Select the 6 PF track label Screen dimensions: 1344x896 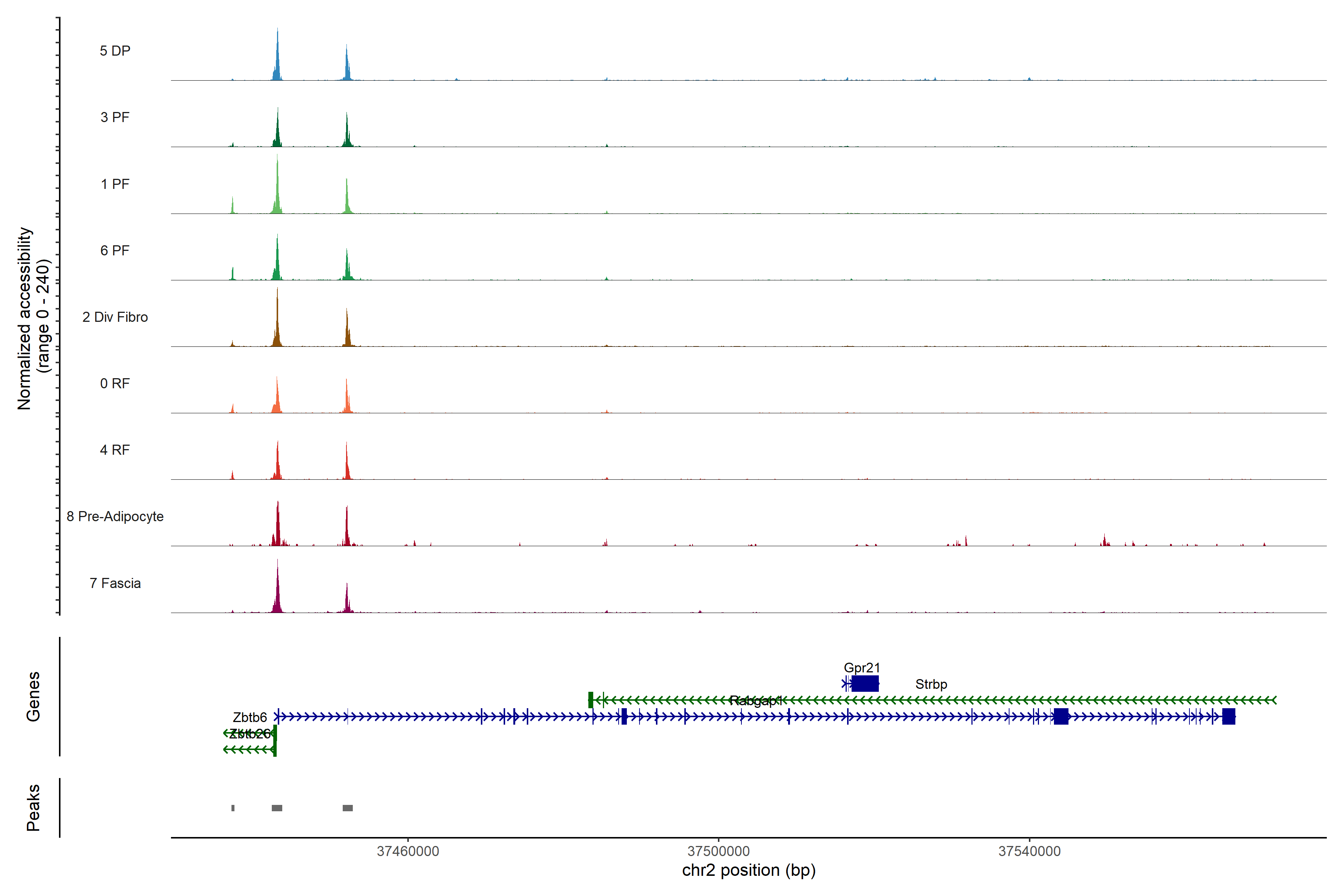click(115, 250)
